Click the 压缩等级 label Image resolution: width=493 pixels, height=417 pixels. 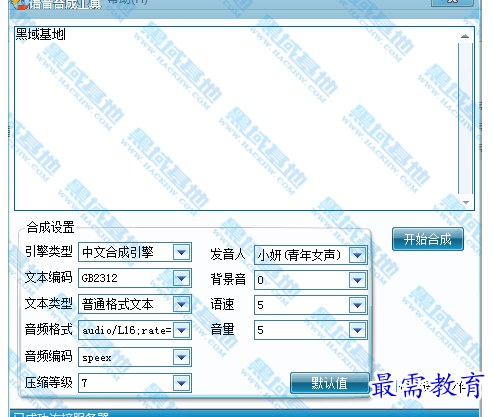[x=49, y=382]
